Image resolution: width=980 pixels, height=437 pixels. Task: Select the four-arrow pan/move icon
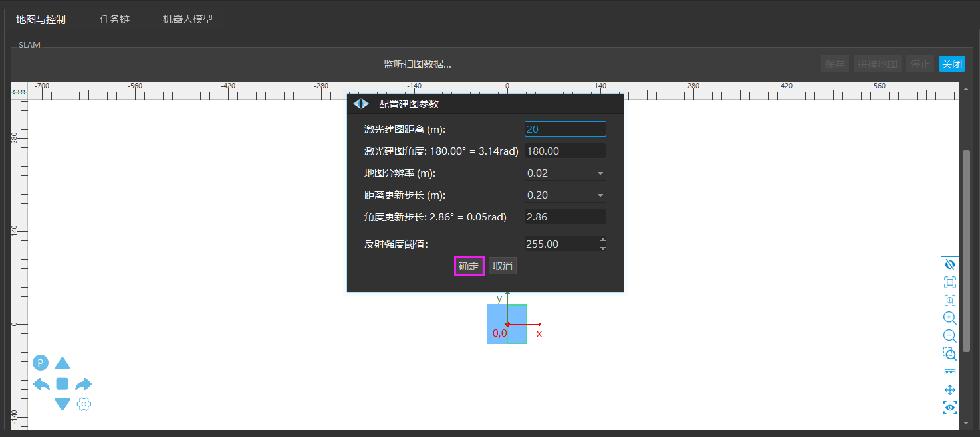point(950,389)
